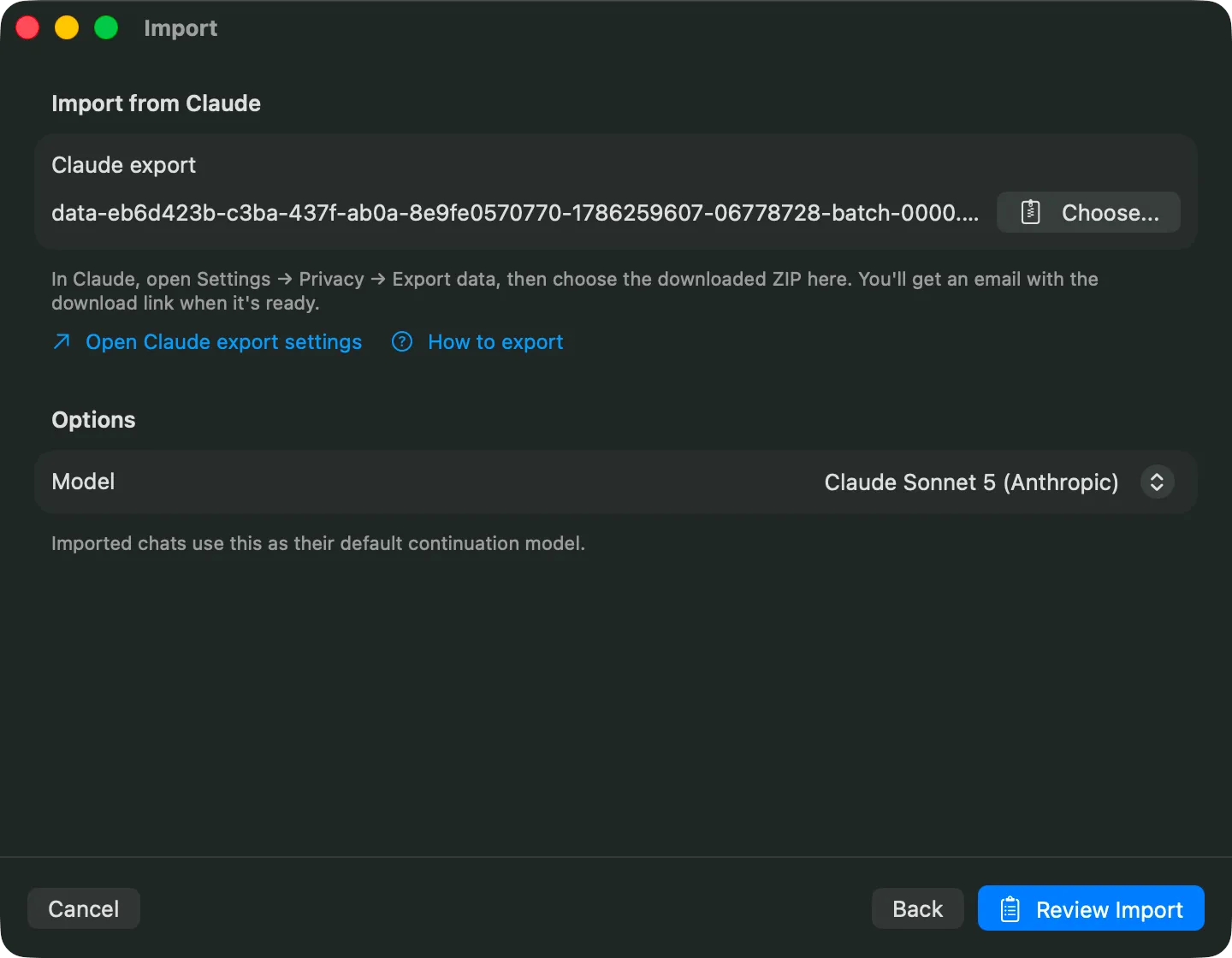
Task: Open the How to export help link
Action: coord(495,342)
